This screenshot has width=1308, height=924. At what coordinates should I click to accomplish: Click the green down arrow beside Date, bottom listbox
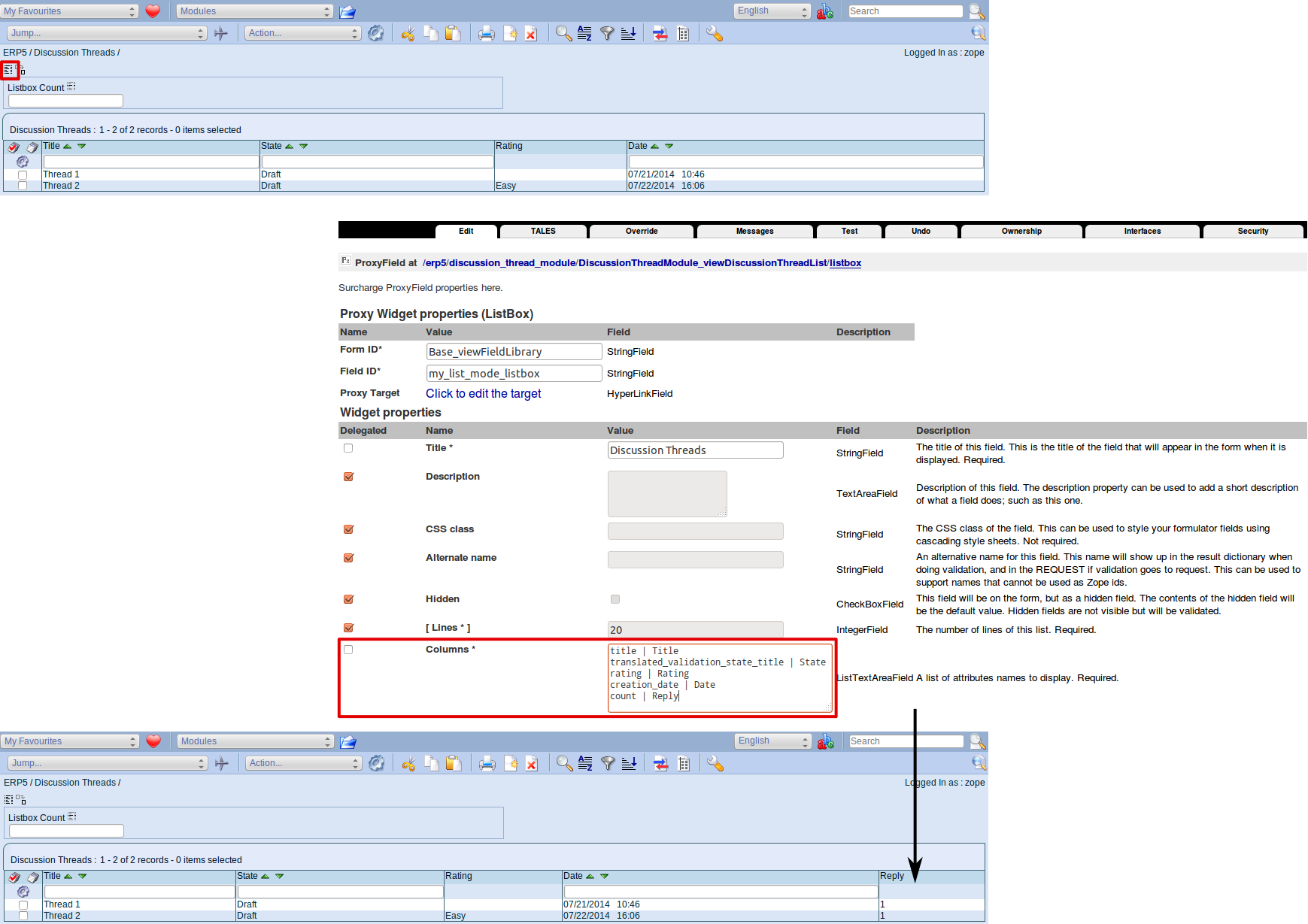(604, 876)
